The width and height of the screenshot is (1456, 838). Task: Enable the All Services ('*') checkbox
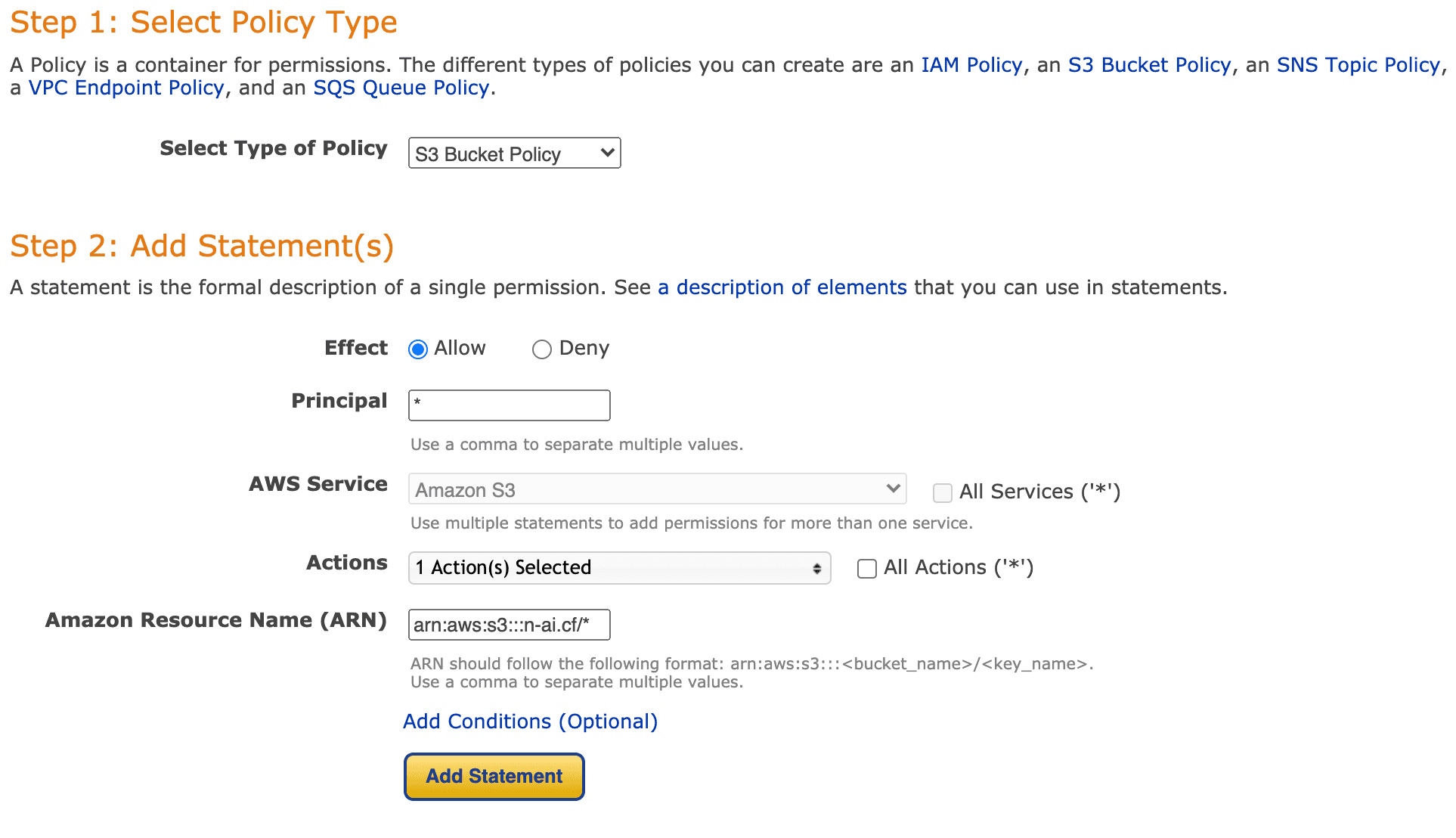[942, 493]
